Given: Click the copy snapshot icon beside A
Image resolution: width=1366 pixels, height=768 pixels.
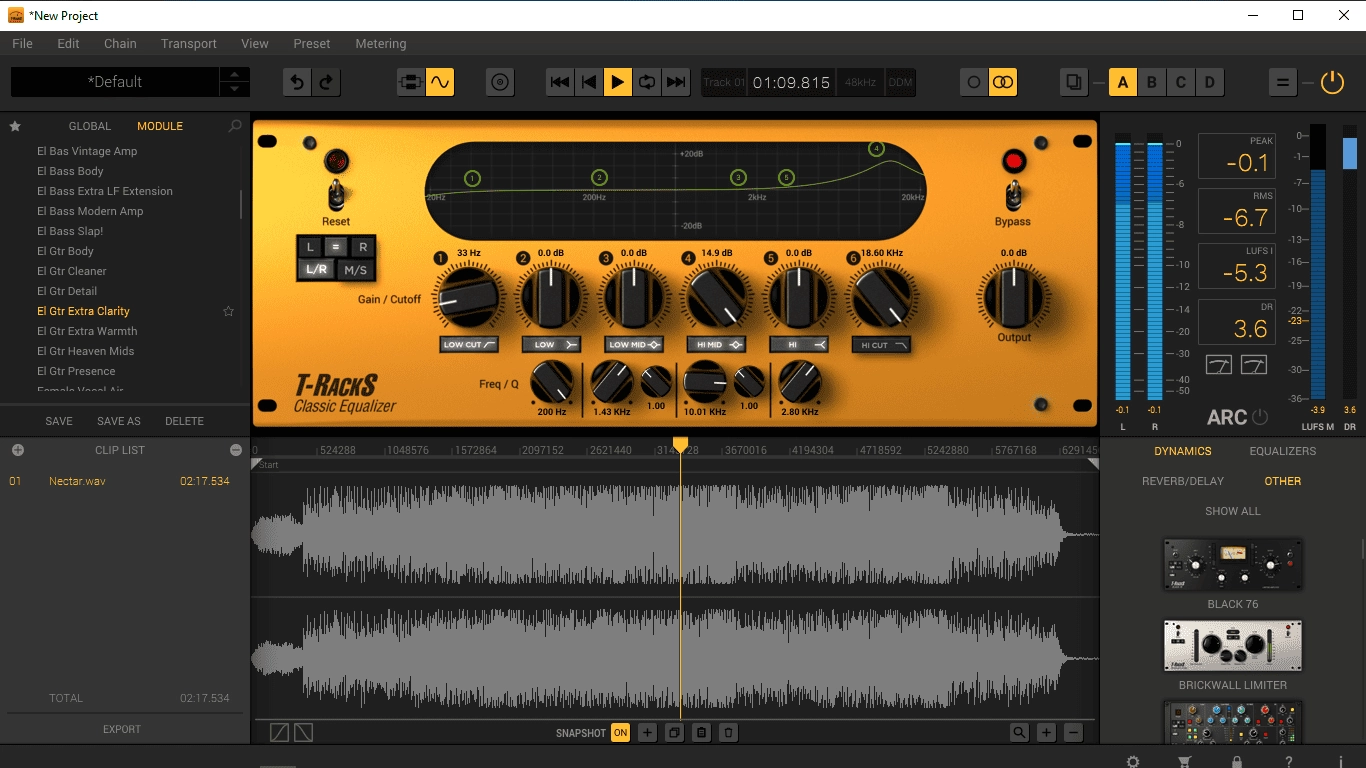Looking at the screenshot, I should pyautogui.click(x=1074, y=82).
